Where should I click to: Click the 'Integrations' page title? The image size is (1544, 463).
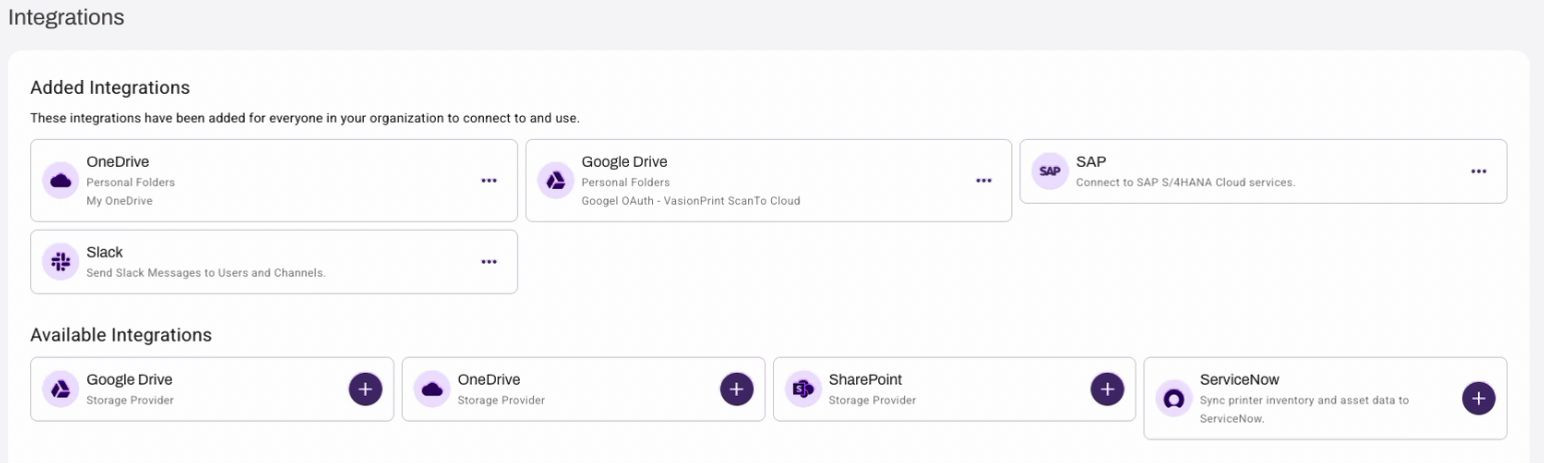(x=66, y=18)
